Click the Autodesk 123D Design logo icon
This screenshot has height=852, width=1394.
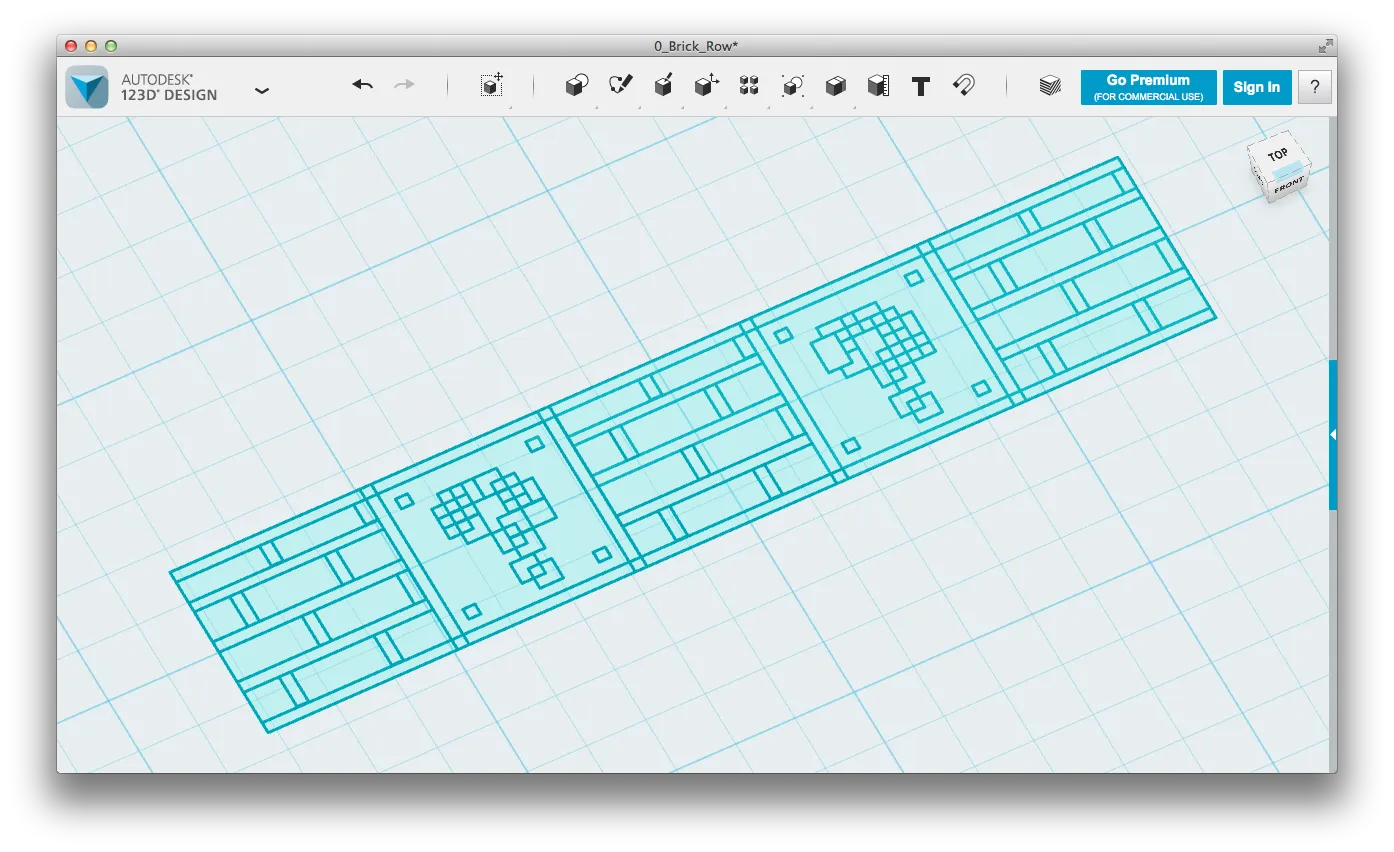tap(87, 87)
